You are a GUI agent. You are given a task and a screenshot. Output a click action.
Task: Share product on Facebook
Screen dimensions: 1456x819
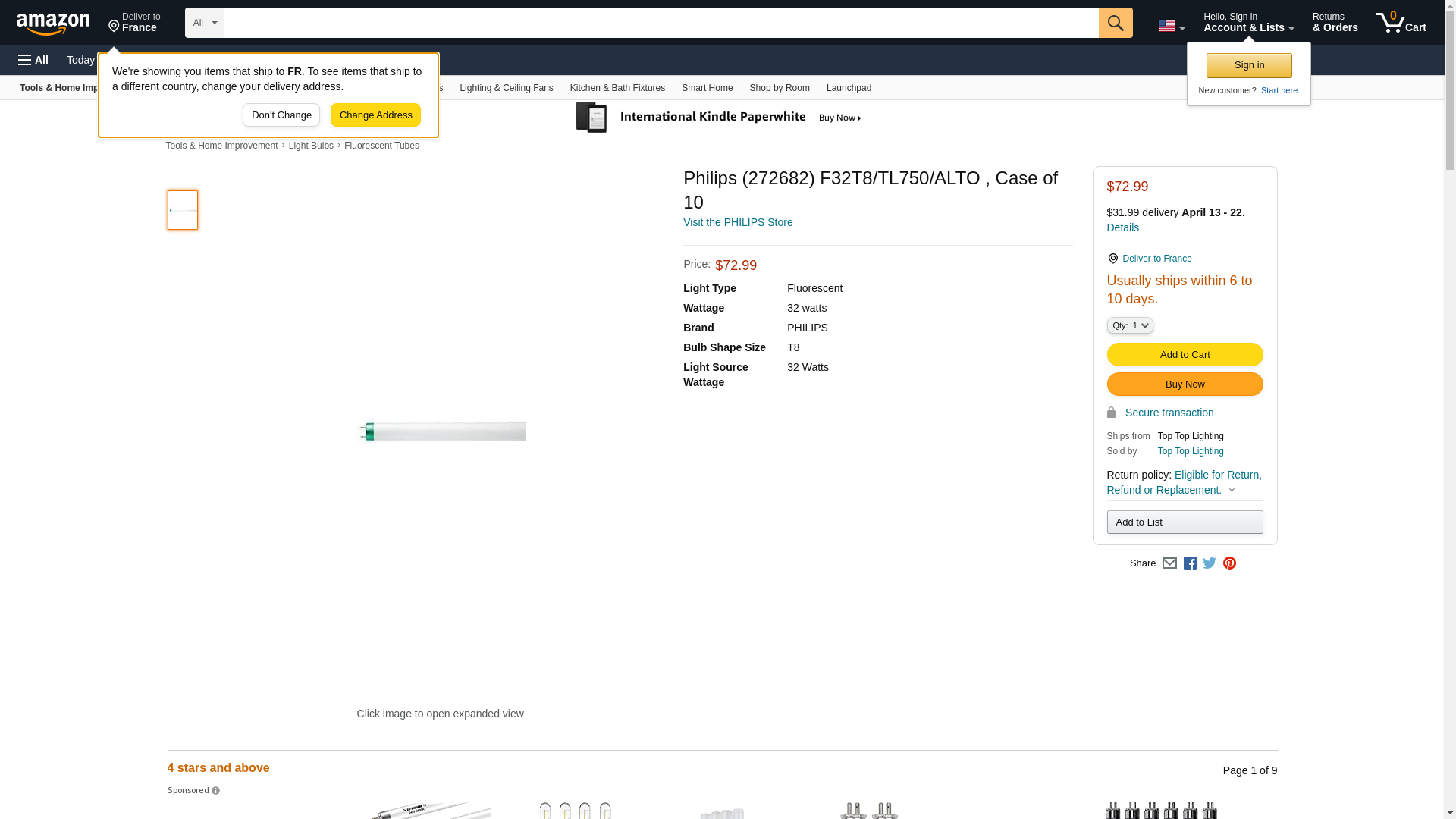click(x=1190, y=563)
